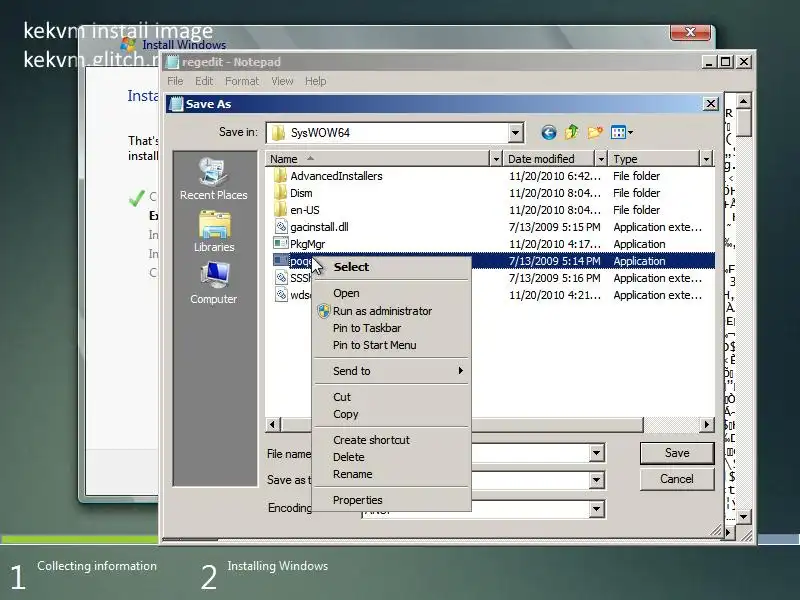This screenshot has height=600, width=800.
Task: Expand the Send to submenu
Action: tap(391, 371)
